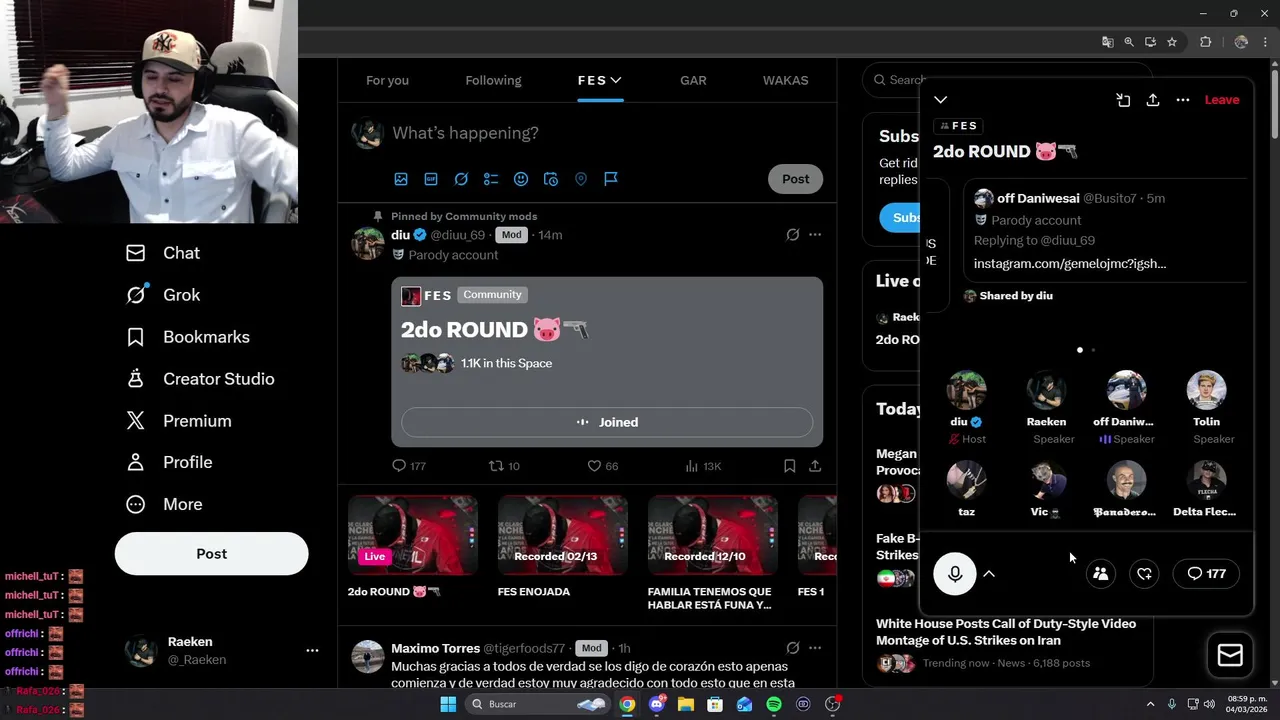Collapse the Space panel with chevron
The height and width of the screenshot is (720, 1280).
(941, 100)
